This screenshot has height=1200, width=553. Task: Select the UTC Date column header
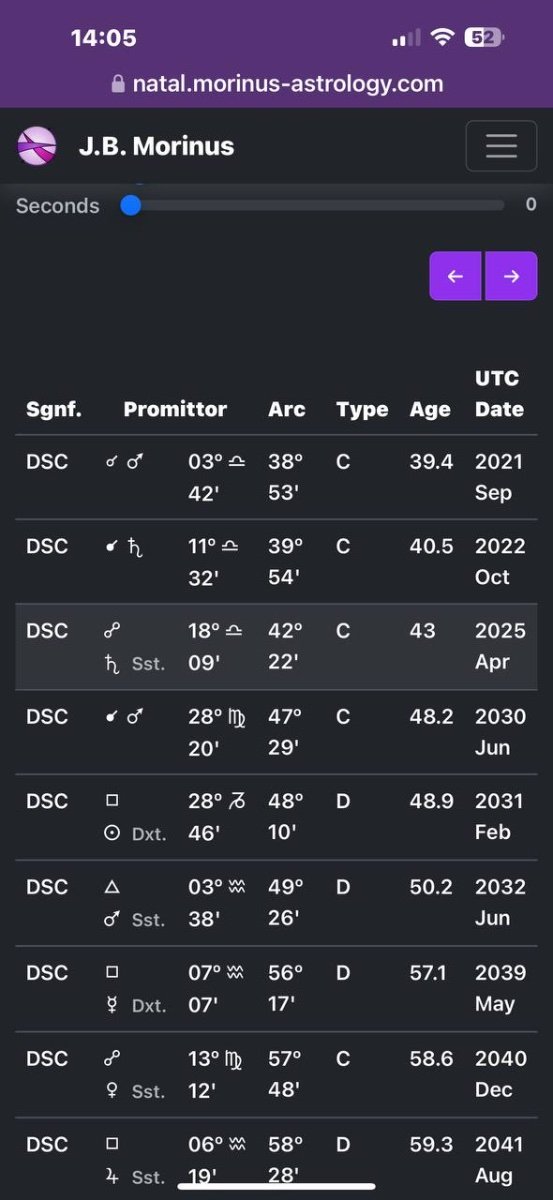coord(499,394)
